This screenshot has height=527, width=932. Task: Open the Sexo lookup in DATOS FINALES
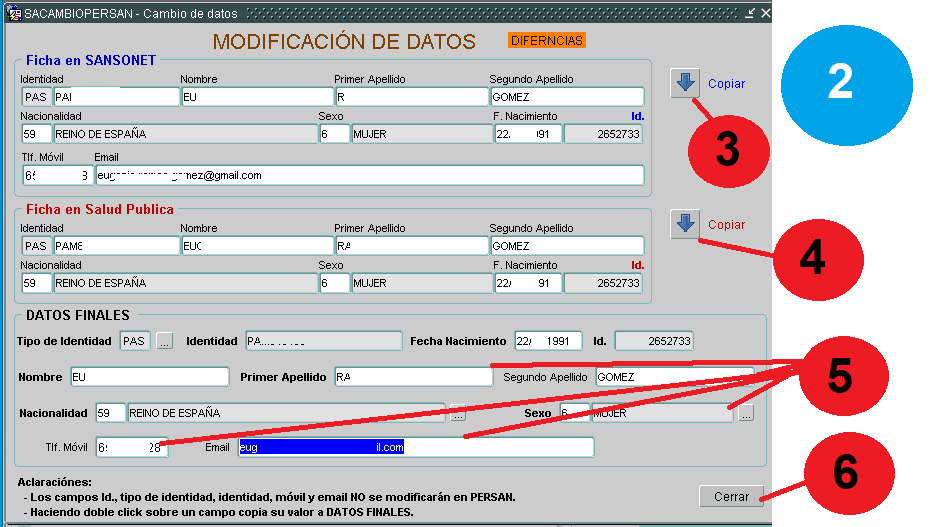746,412
